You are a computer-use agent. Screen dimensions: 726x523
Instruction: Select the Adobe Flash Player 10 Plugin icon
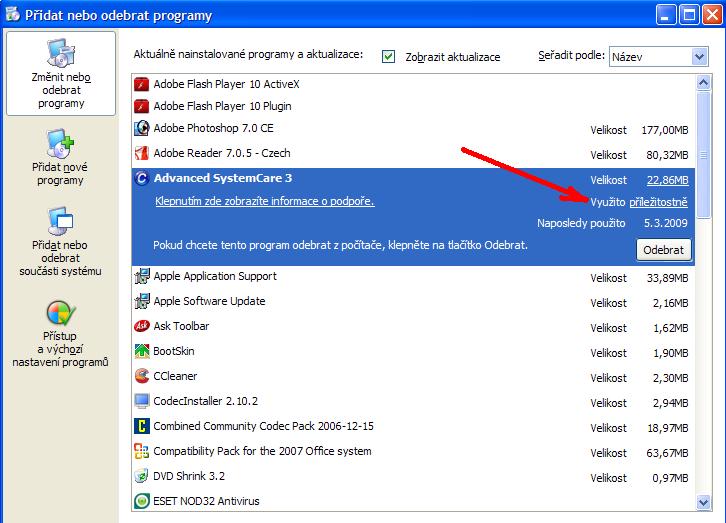141,106
